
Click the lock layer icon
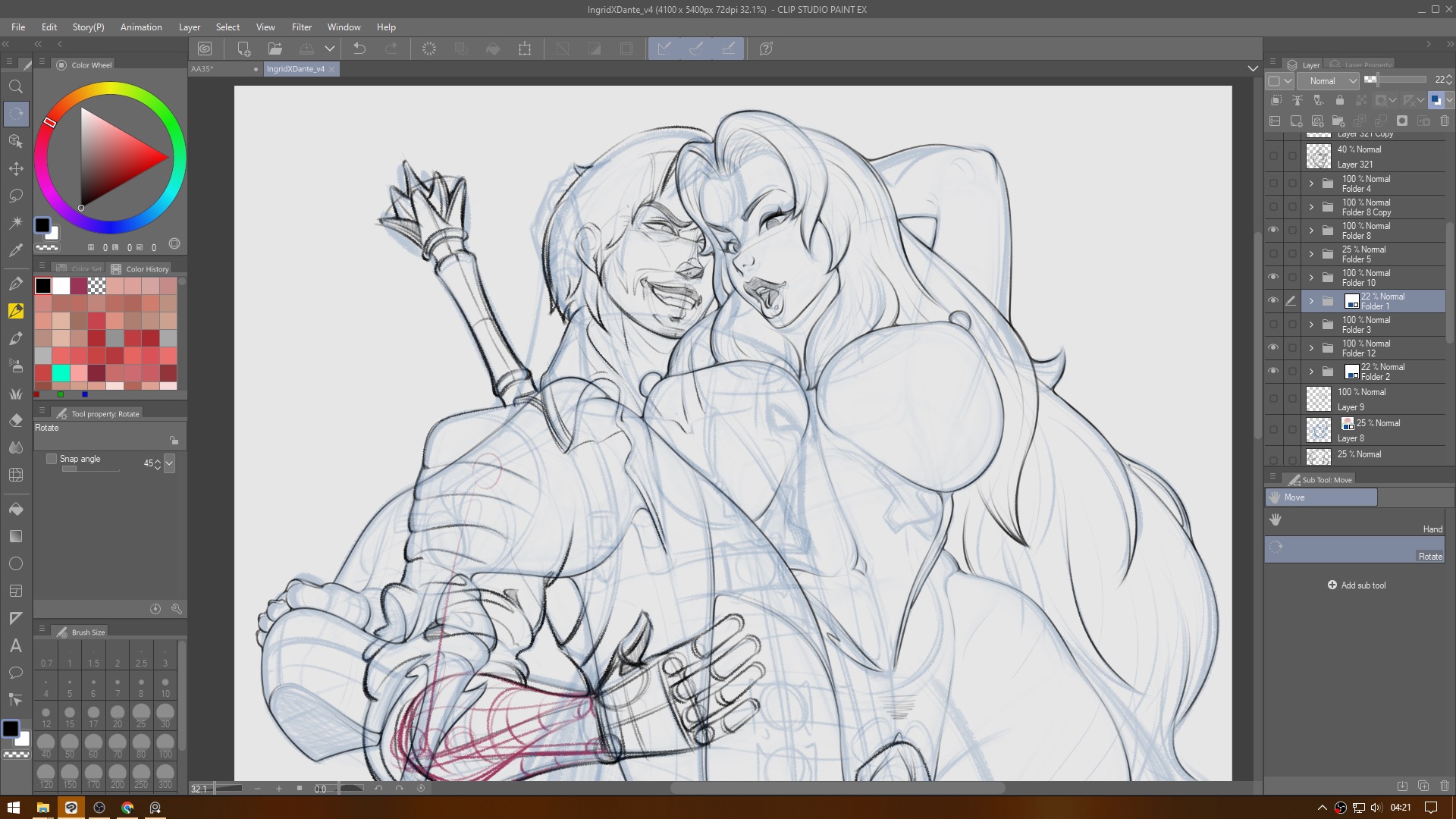pos(1340,100)
